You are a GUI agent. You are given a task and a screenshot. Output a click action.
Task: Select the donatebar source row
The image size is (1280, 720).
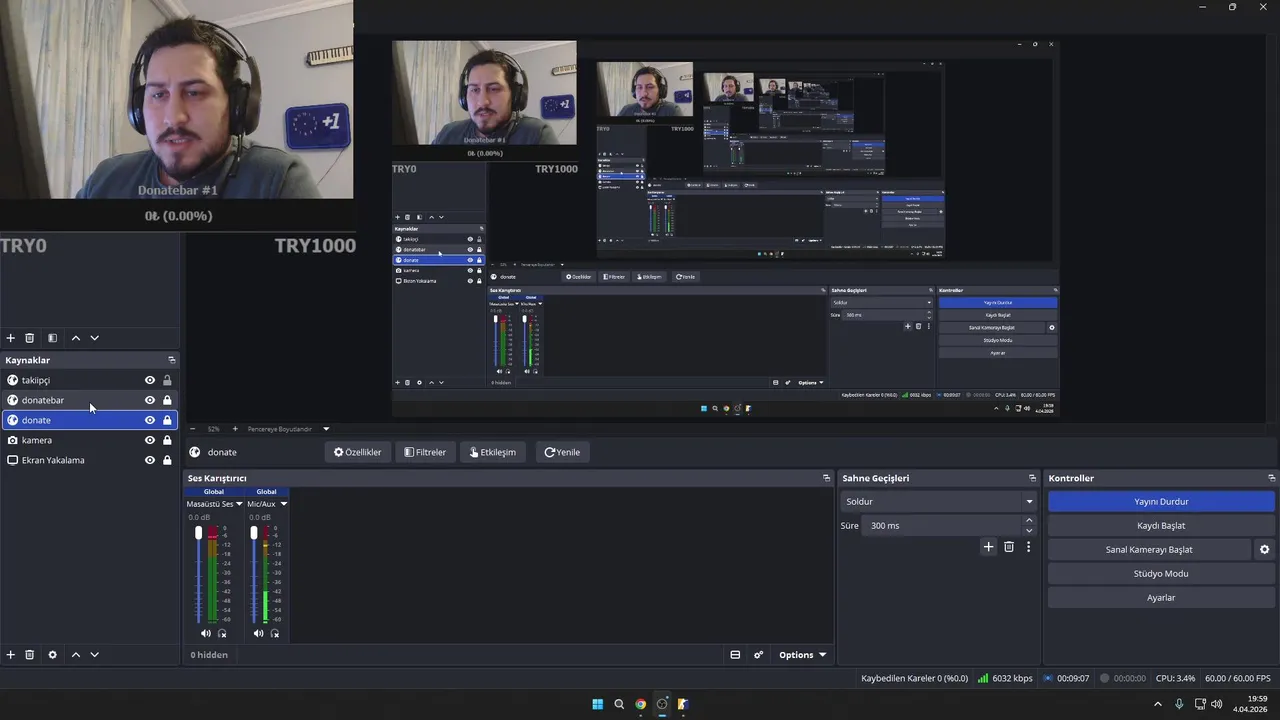click(90, 400)
